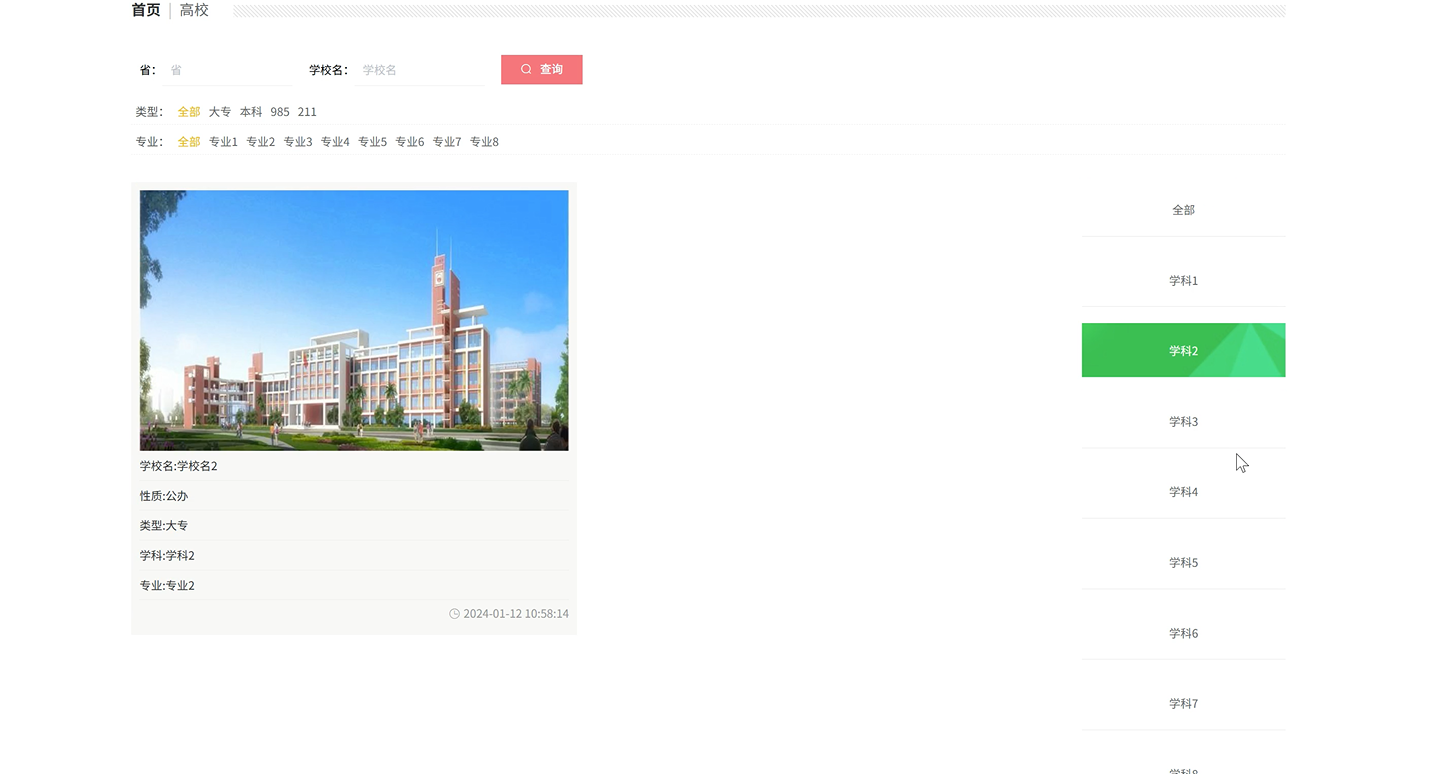Select 全部 in the 专业 filter row
Screen dimensions: 1429x774
[x=189, y=142]
